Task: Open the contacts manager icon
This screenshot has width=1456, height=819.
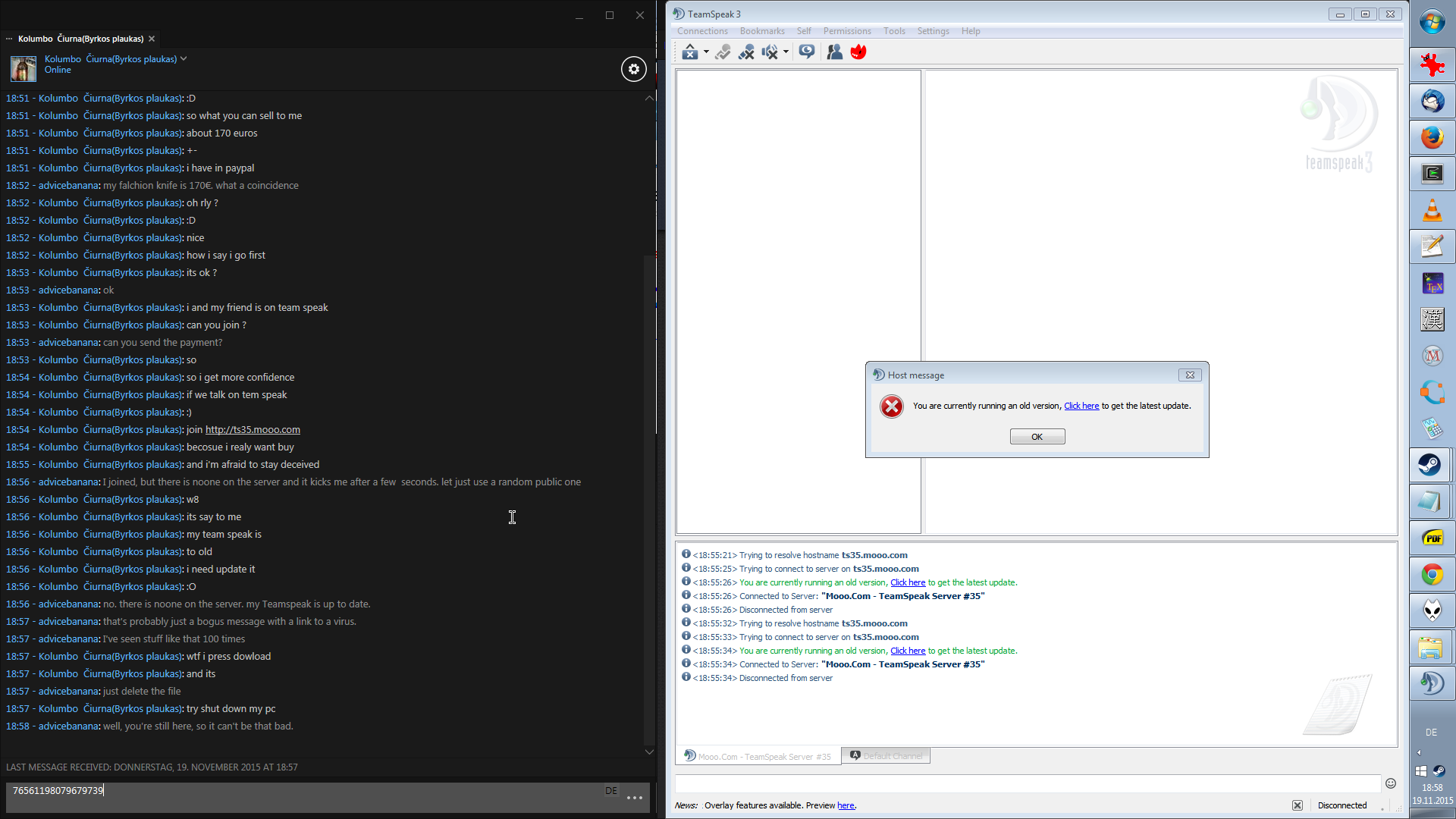Action: [x=834, y=52]
